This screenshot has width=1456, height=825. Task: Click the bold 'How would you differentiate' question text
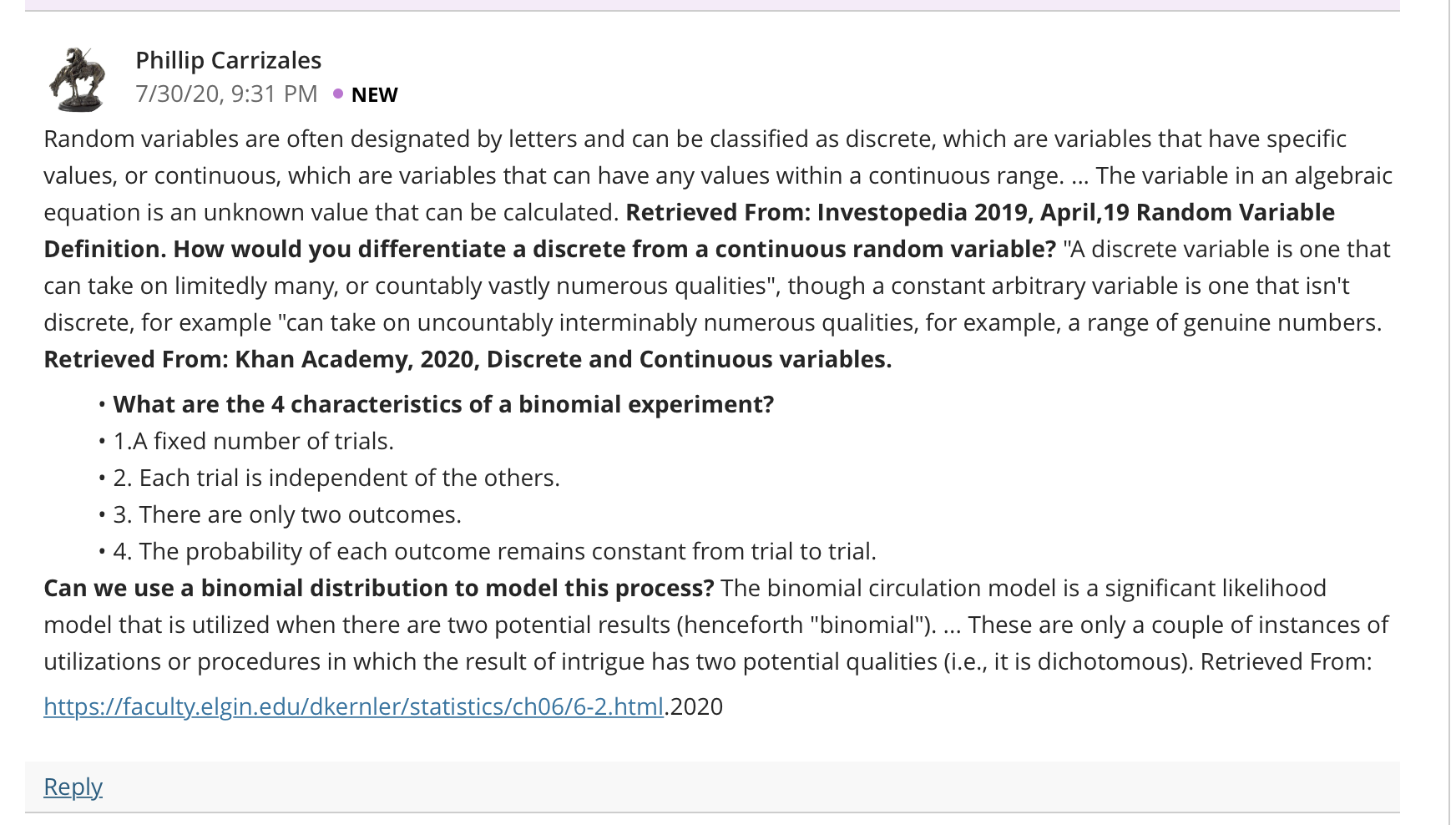click(x=615, y=249)
